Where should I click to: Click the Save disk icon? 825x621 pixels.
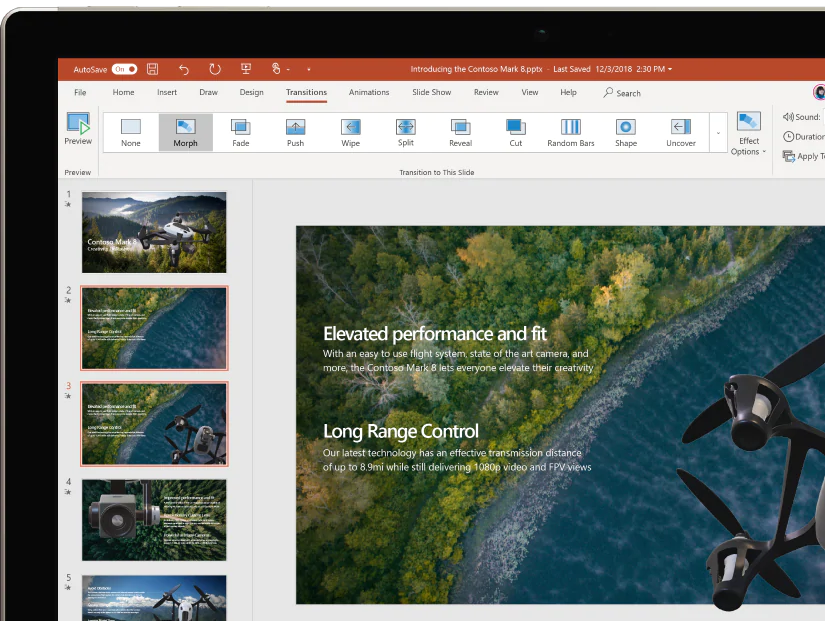click(153, 69)
